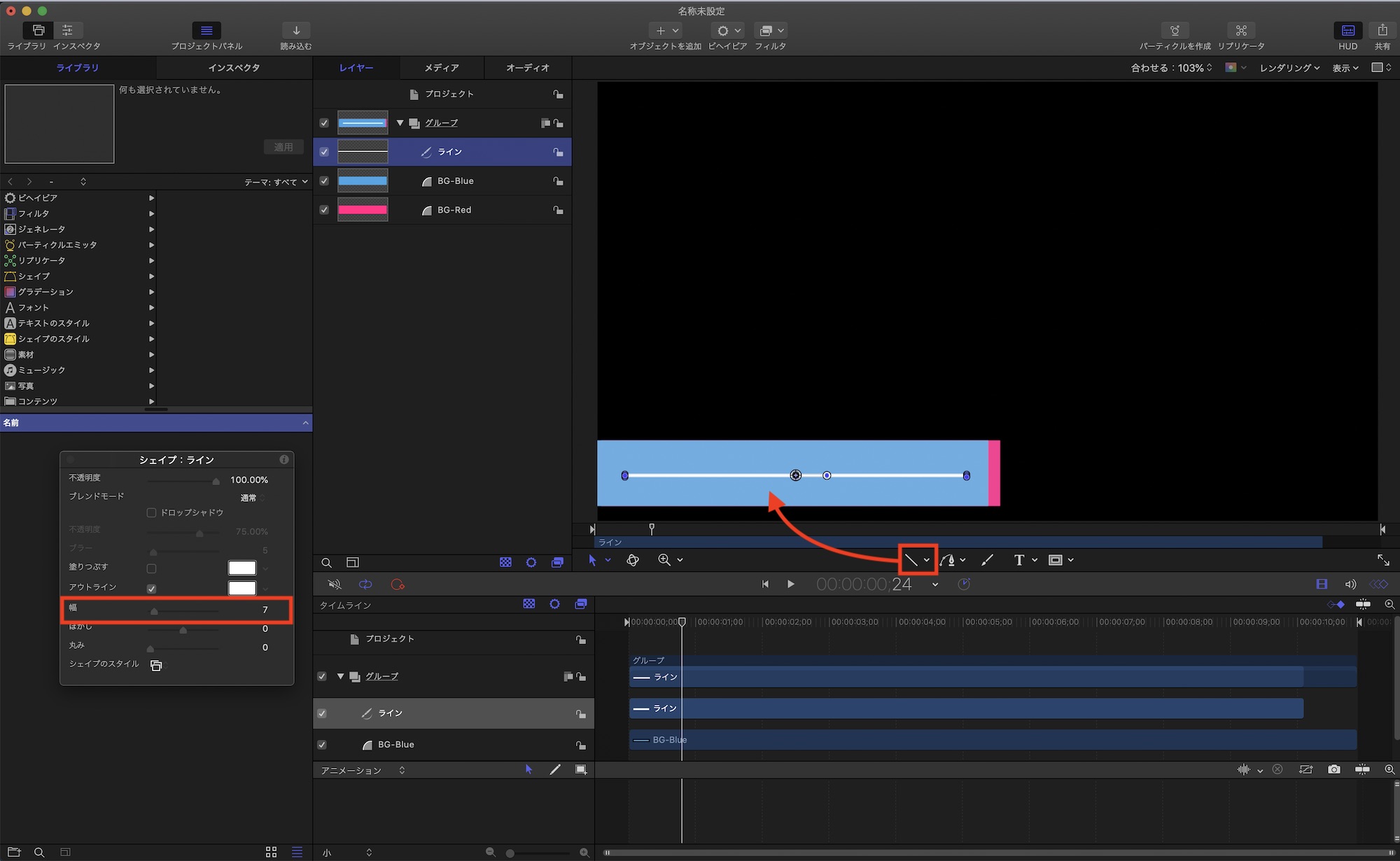Open the Theme (テーマ: すべて) dropdown

[x=276, y=182]
